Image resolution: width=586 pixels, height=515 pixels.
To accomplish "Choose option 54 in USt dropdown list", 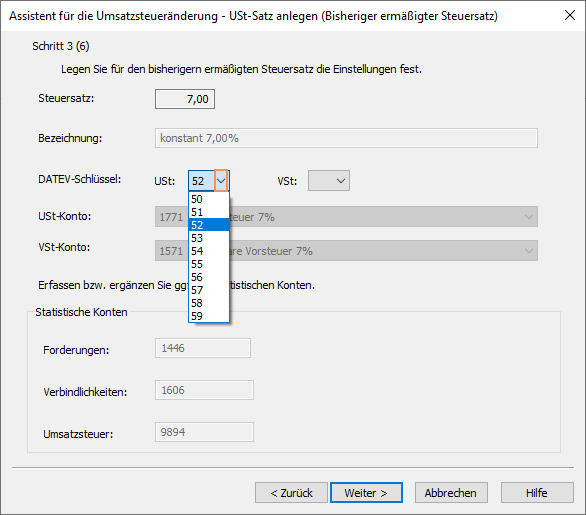I will click(209, 251).
